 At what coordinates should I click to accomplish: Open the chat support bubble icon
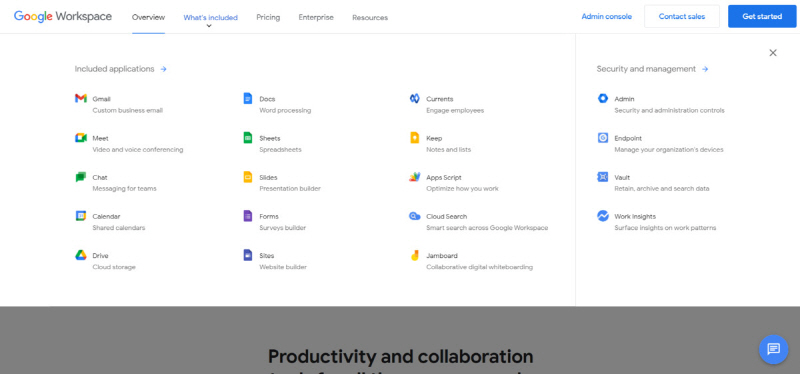tap(773, 349)
